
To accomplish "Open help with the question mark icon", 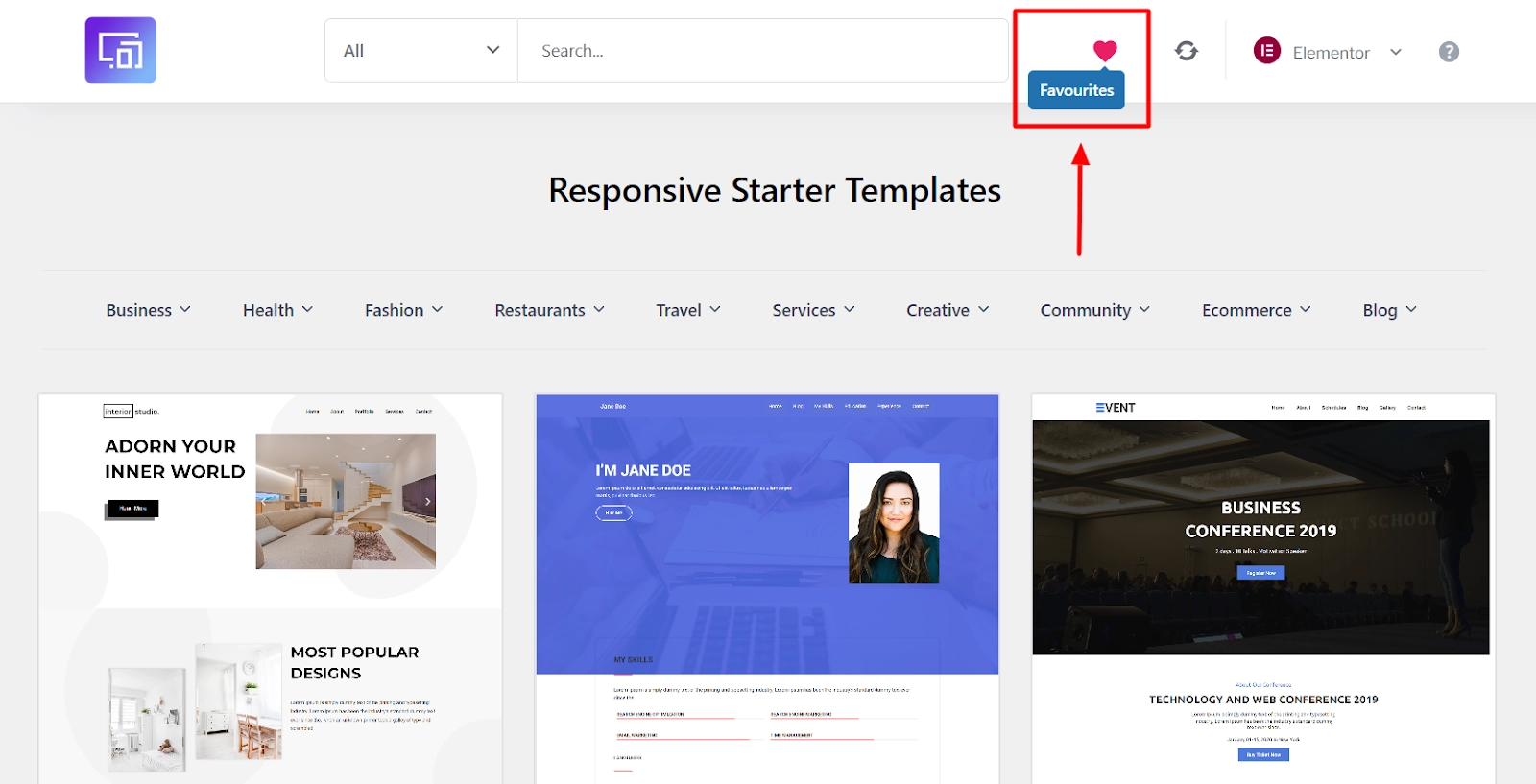I will [x=1449, y=52].
